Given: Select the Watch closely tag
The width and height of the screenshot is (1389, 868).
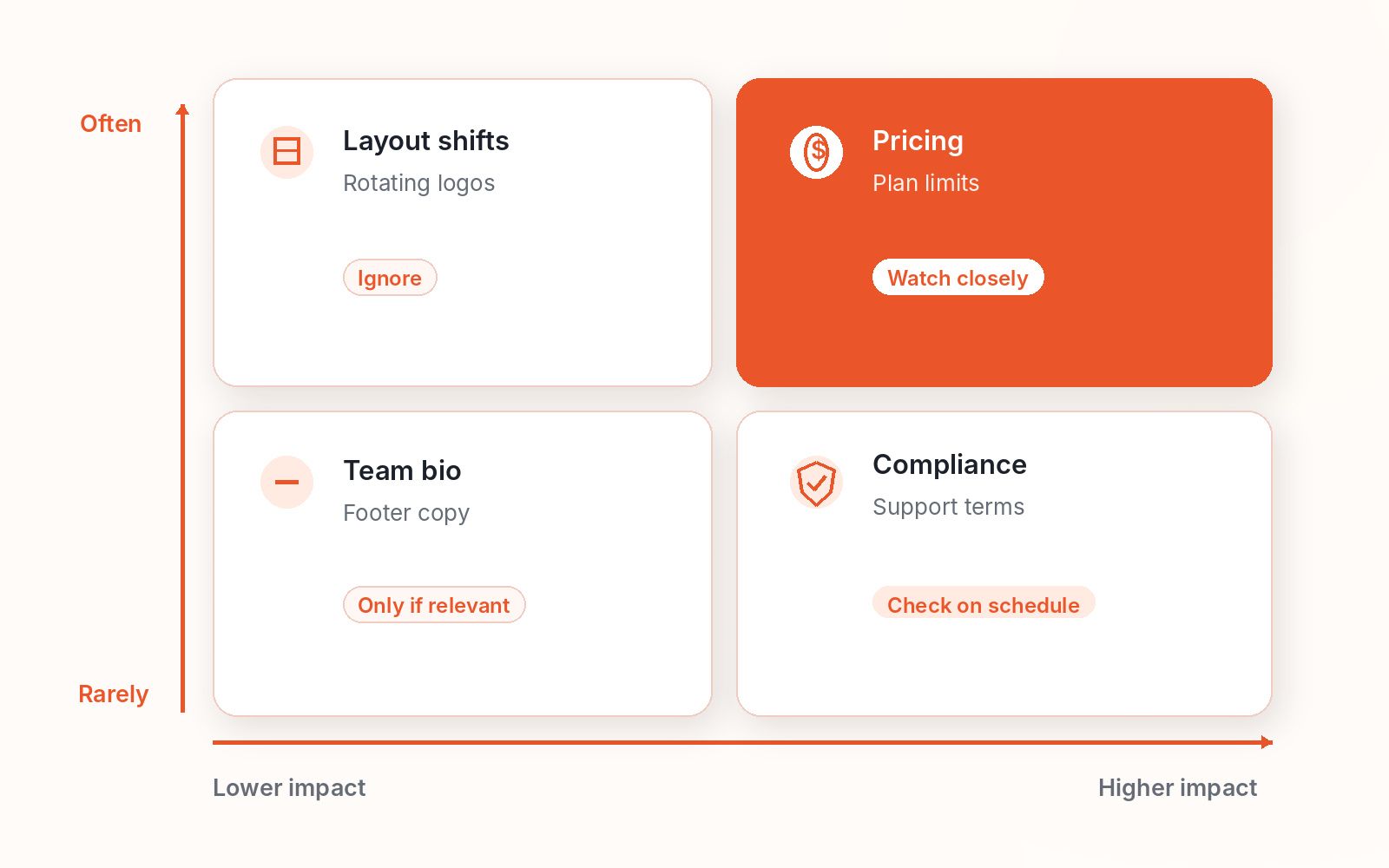Looking at the screenshot, I should 958,278.
